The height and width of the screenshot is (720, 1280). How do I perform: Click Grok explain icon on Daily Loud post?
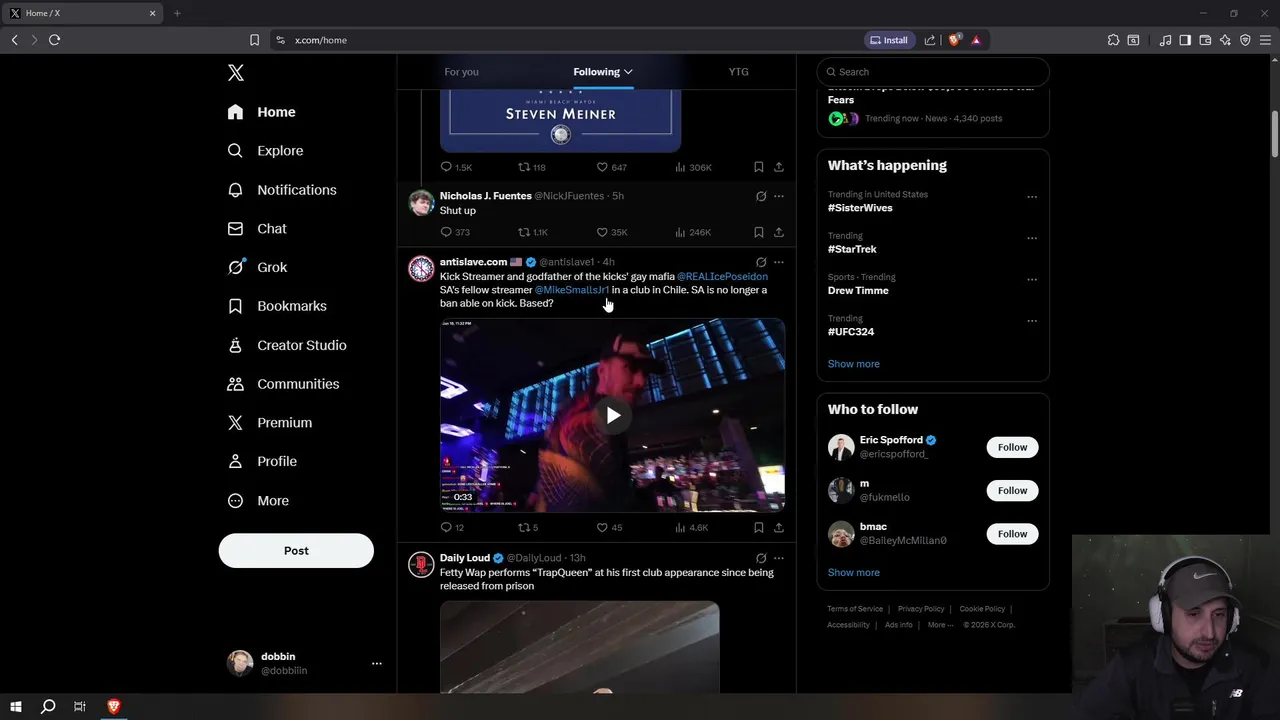pos(761,558)
